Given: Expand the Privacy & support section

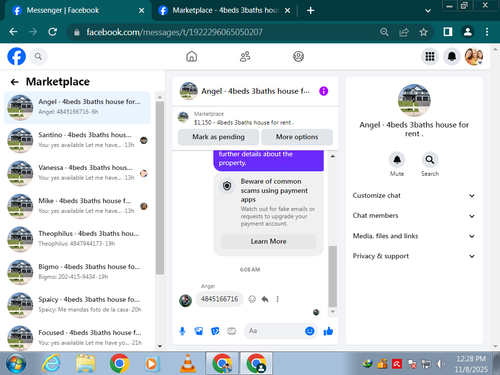Looking at the screenshot, I should coord(413,256).
